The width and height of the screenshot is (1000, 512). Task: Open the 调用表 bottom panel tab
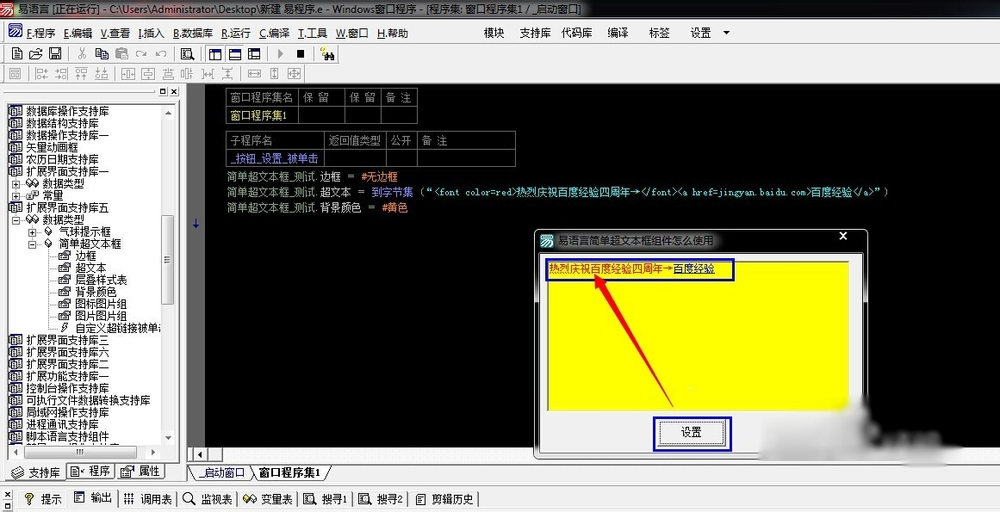point(149,499)
